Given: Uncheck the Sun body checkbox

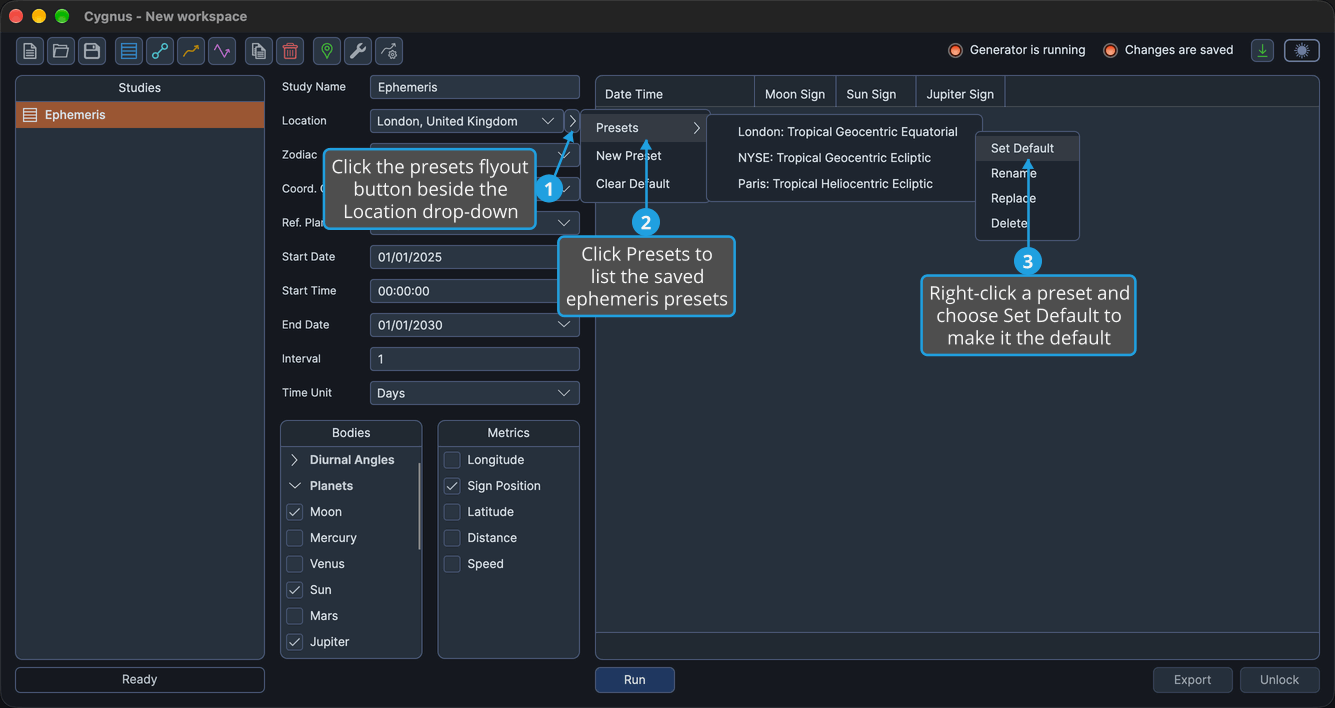Looking at the screenshot, I should 295,590.
